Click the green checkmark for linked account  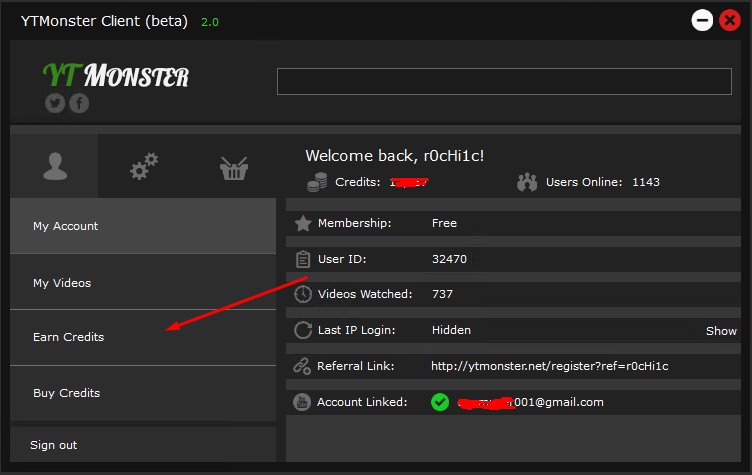(440, 402)
